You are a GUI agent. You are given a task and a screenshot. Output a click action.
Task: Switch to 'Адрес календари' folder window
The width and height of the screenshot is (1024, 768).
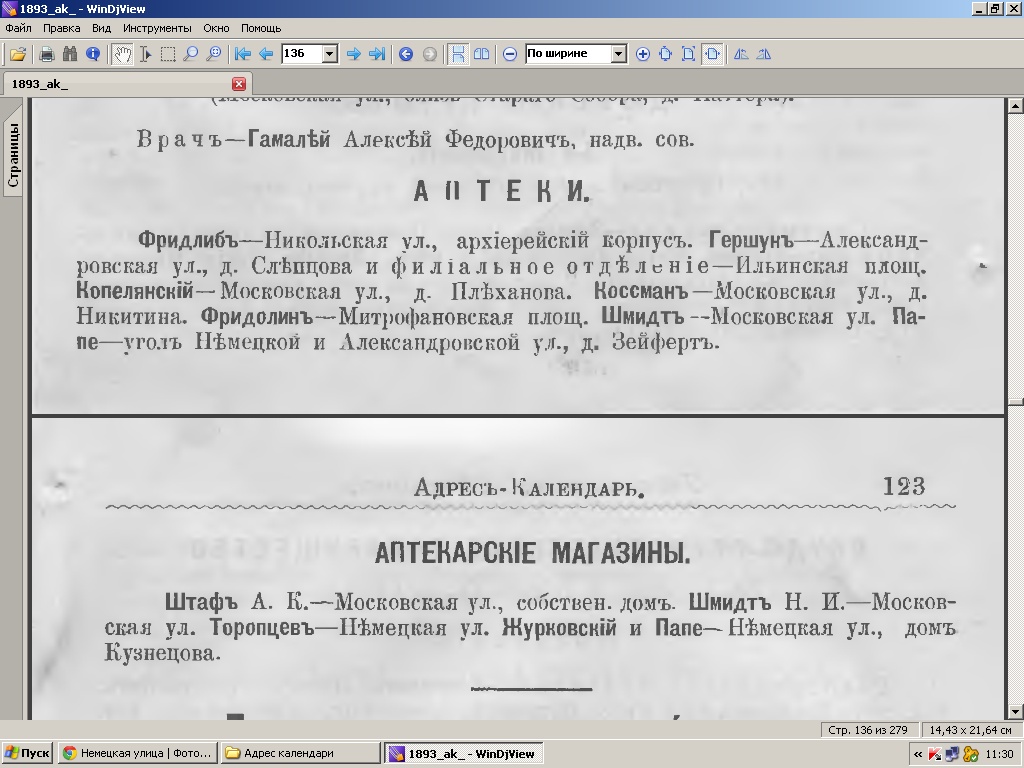click(x=300, y=753)
